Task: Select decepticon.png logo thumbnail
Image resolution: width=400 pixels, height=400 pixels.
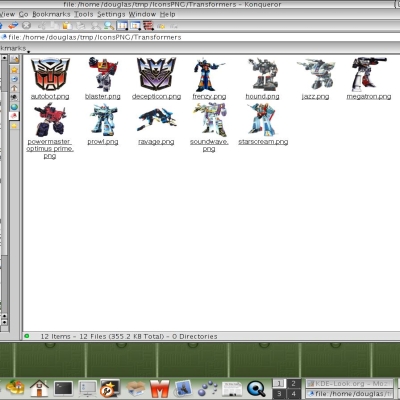Action: click(156, 74)
